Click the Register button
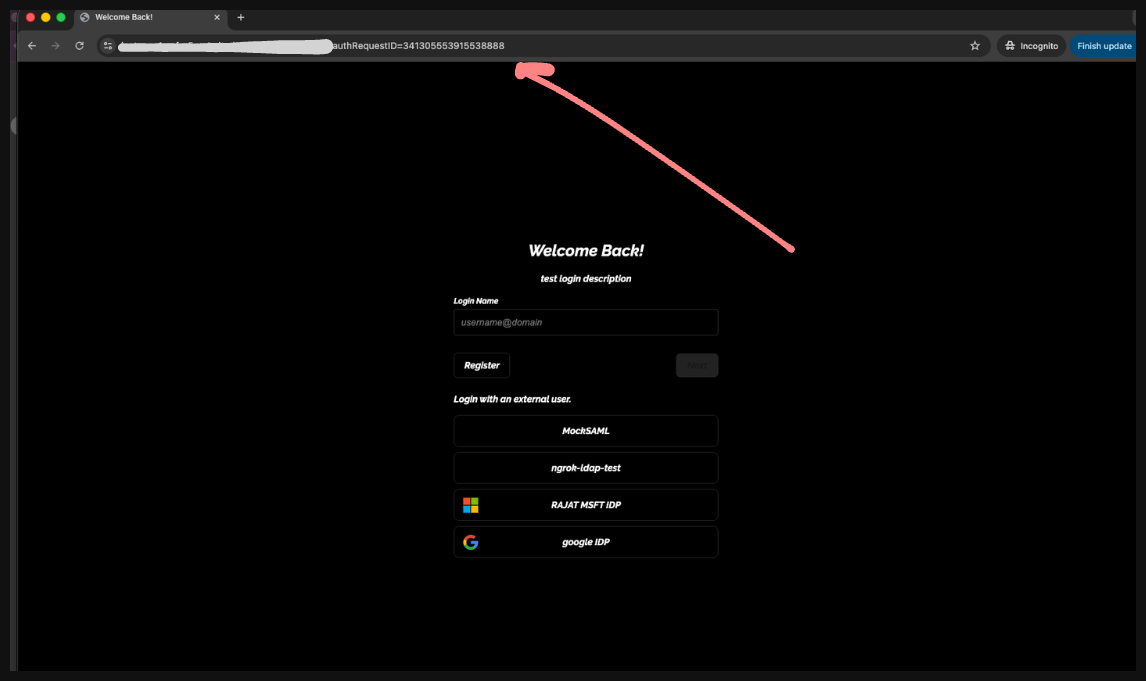This screenshot has height=681, width=1146. pos(482,365)
